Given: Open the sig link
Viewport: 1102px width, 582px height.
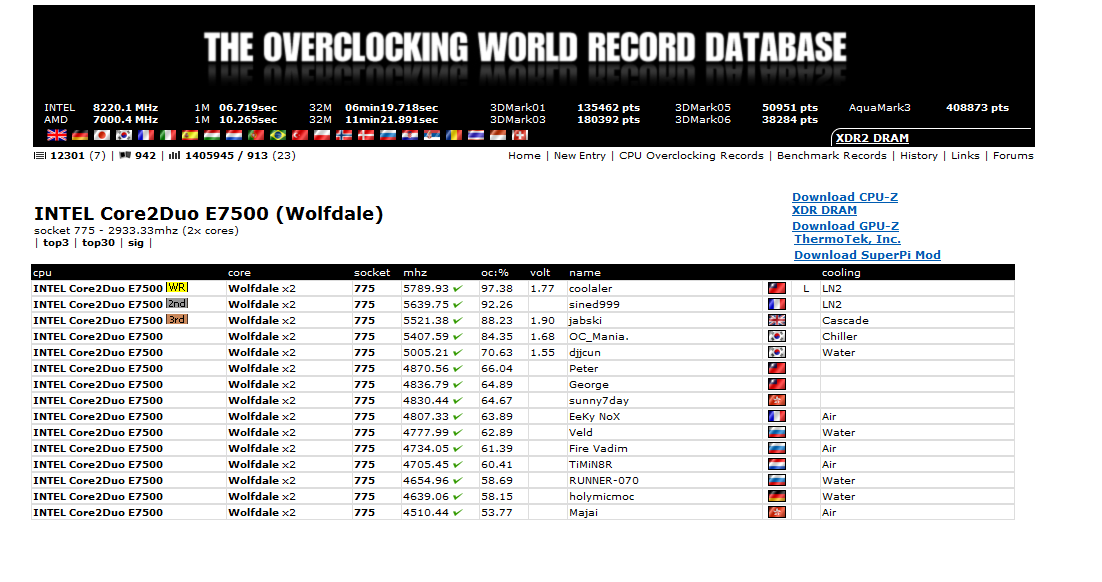Looking at the screenshot, I should coord(136,242).
